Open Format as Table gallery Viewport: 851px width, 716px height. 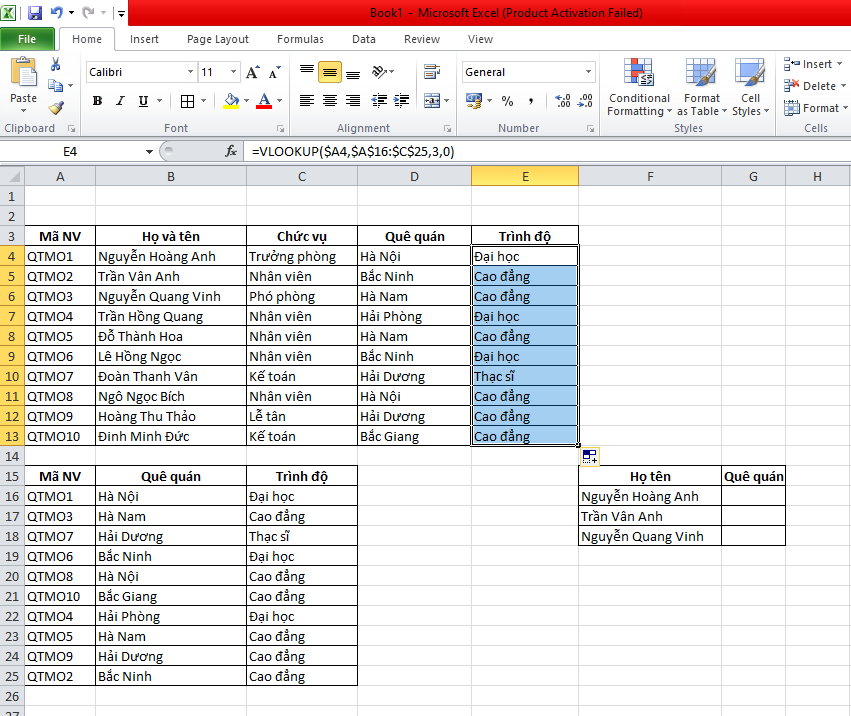(x=701, y=87)
